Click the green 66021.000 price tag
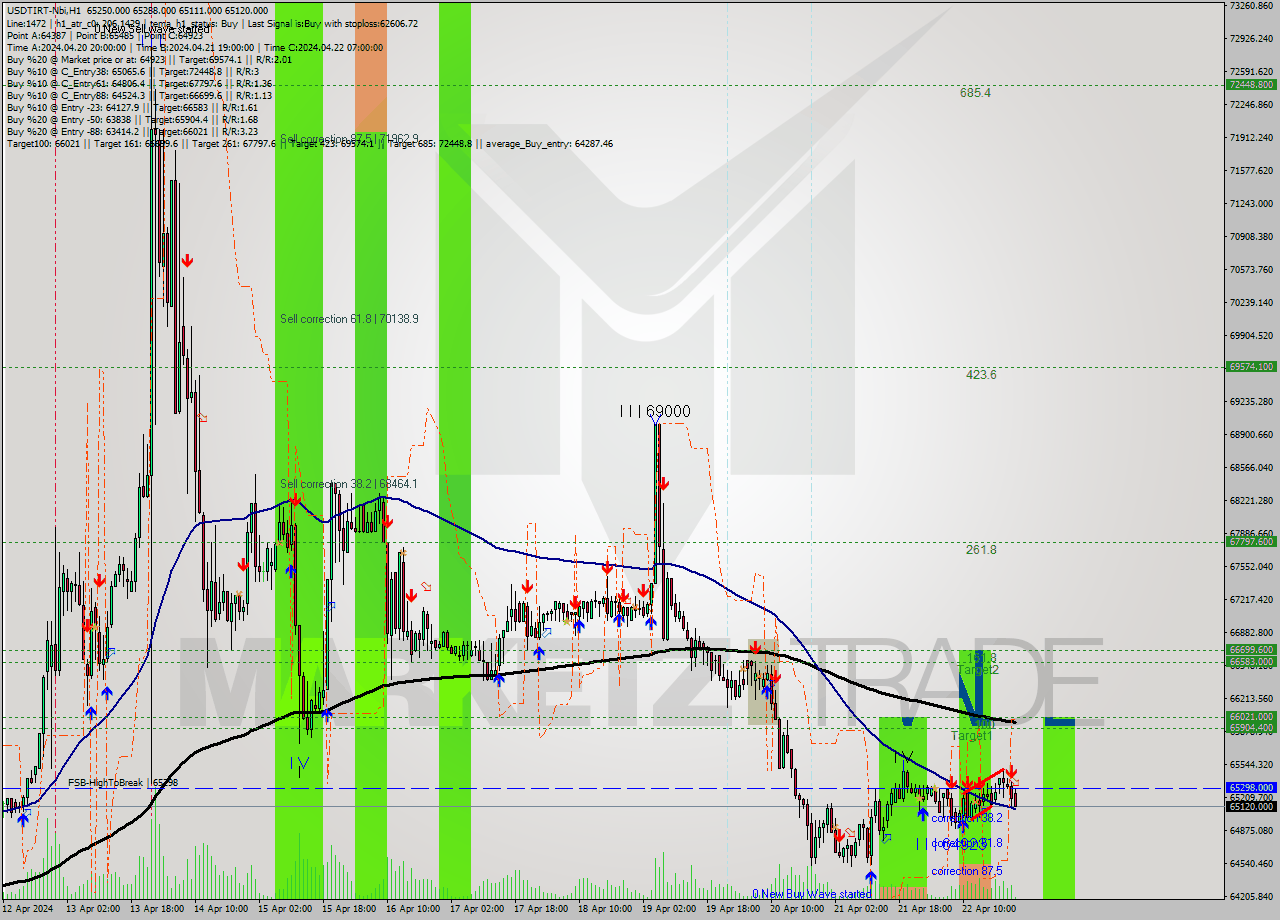The height and width of the screenshot is (920, 1280). (1250, 716)
